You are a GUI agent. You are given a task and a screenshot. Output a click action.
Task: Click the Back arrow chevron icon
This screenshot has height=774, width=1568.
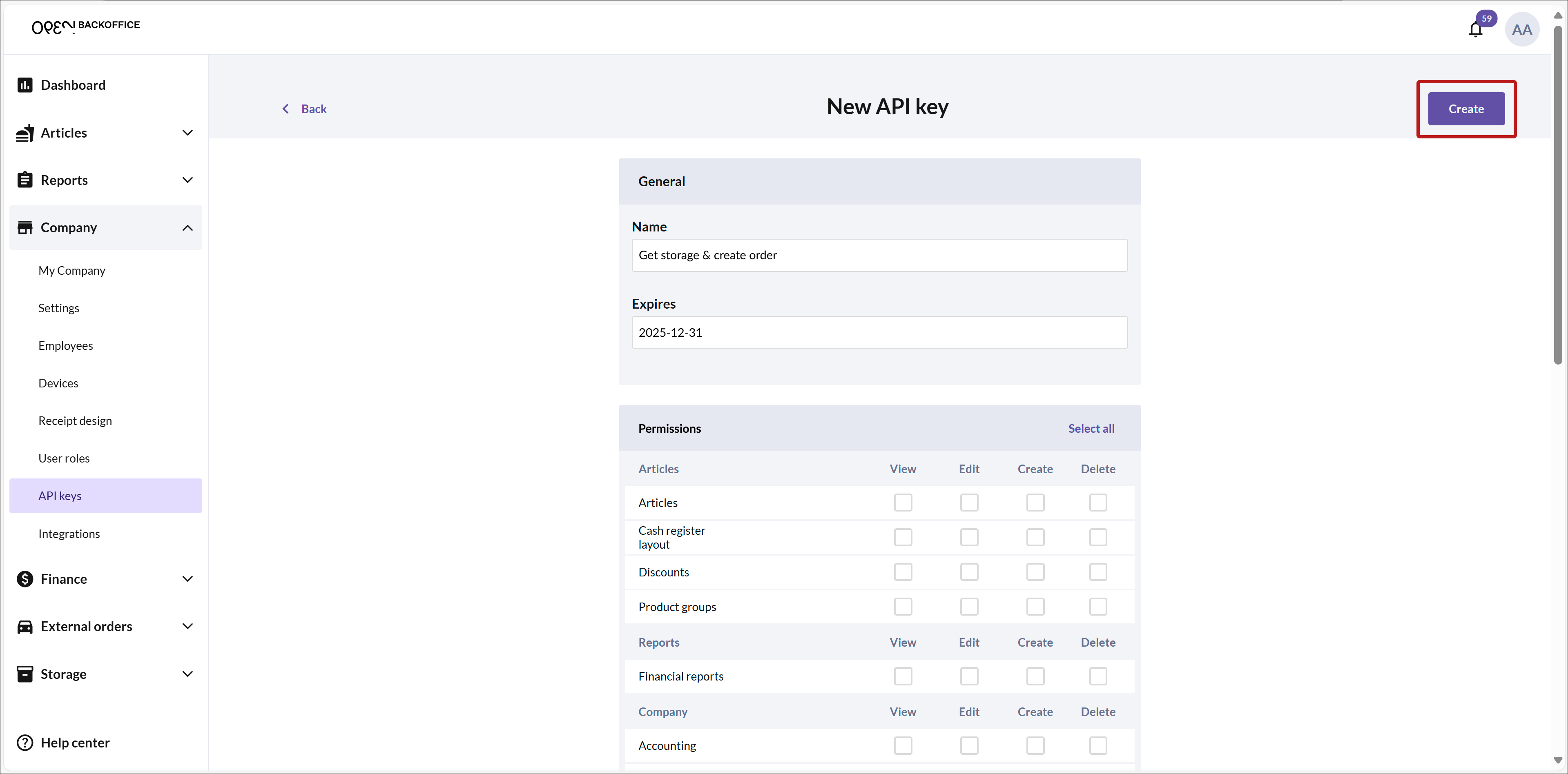tap(285, 109)
